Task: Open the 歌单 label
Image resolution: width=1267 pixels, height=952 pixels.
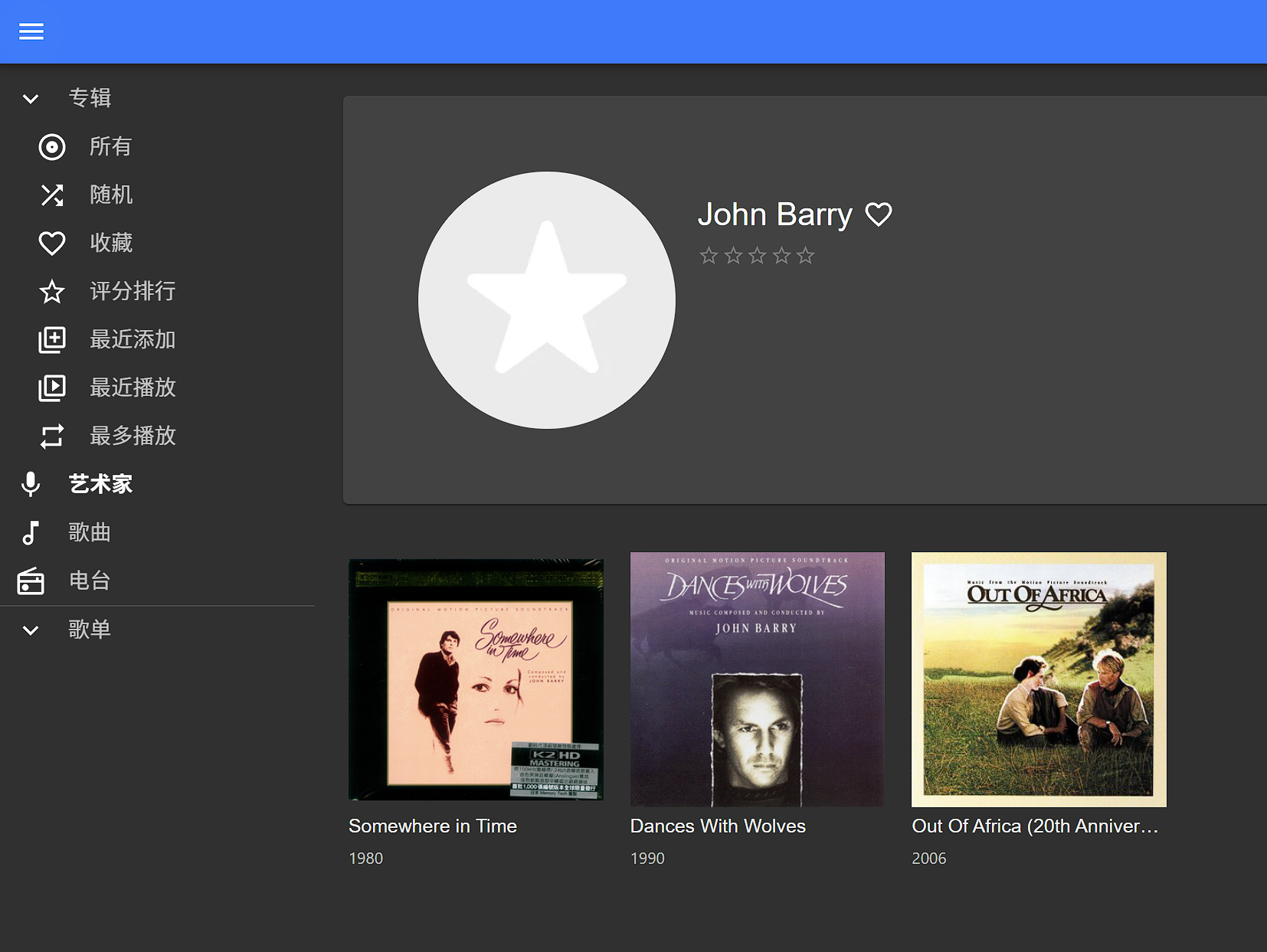Action: pos(90,630)
